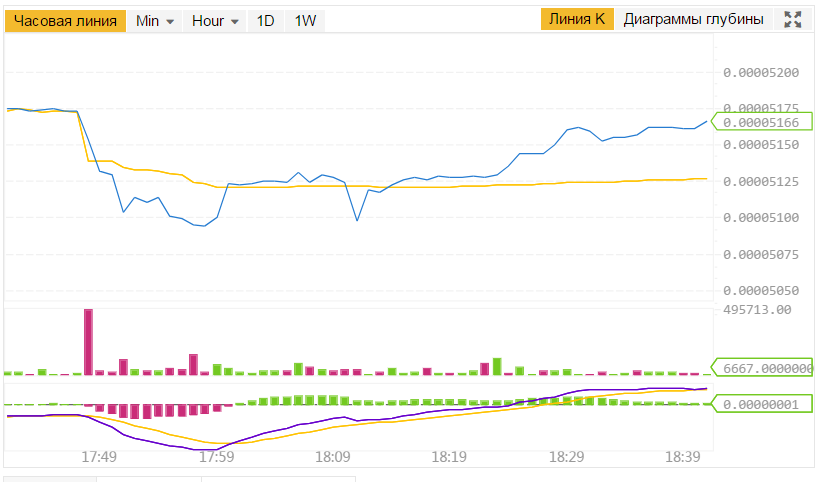Click the 18:09 time axis label
819x482 pixels.
pyautogui.click(x=333, y=456)
